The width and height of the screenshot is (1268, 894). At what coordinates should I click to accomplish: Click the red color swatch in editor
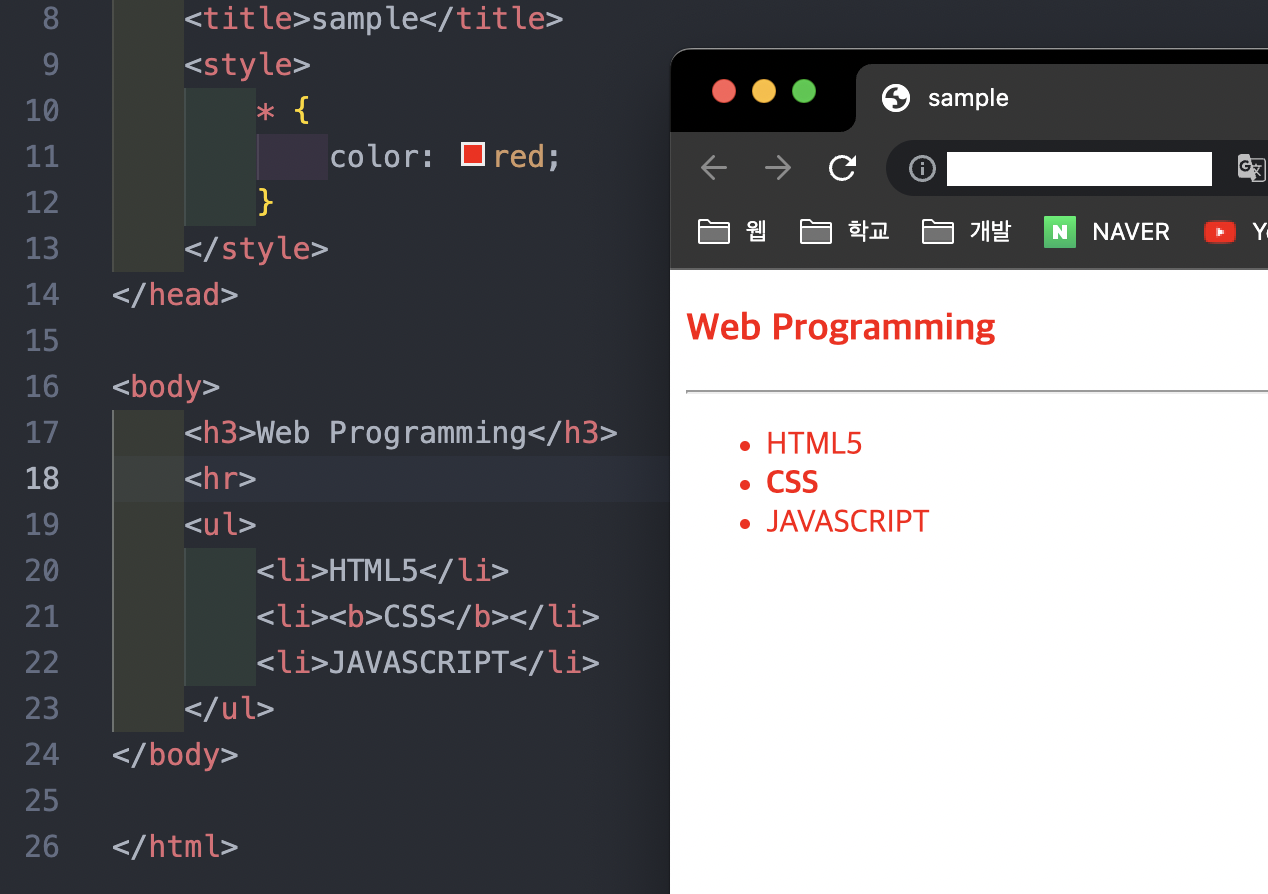[472, 154]
